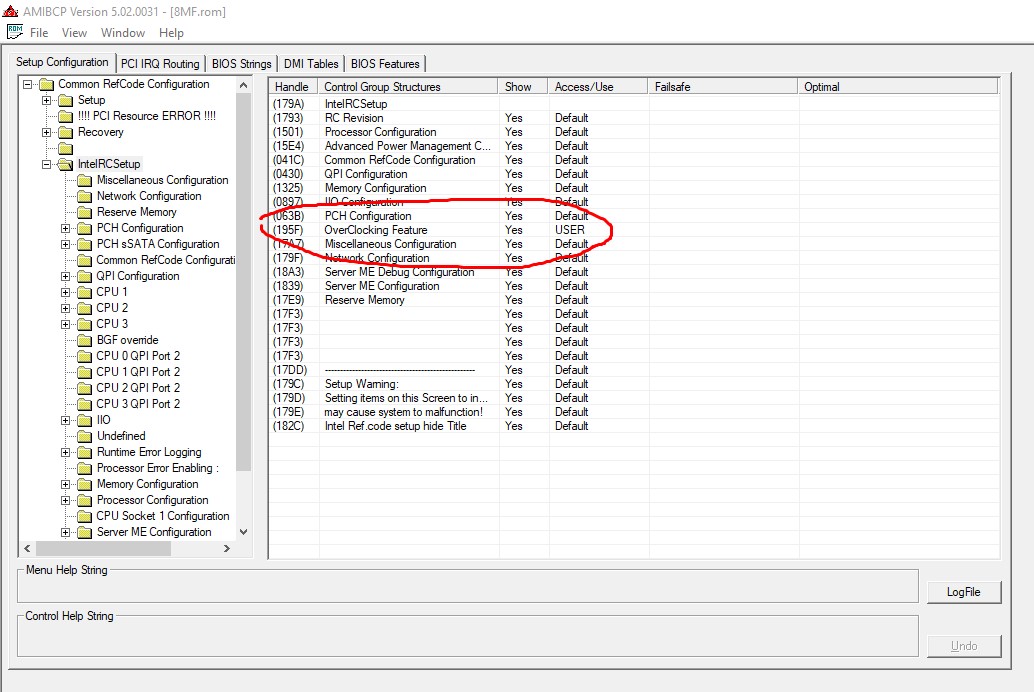Select the PCH sSATA Configuration folder icon
The width and height of the screenshot is (1034, 692).
(84, 244)
